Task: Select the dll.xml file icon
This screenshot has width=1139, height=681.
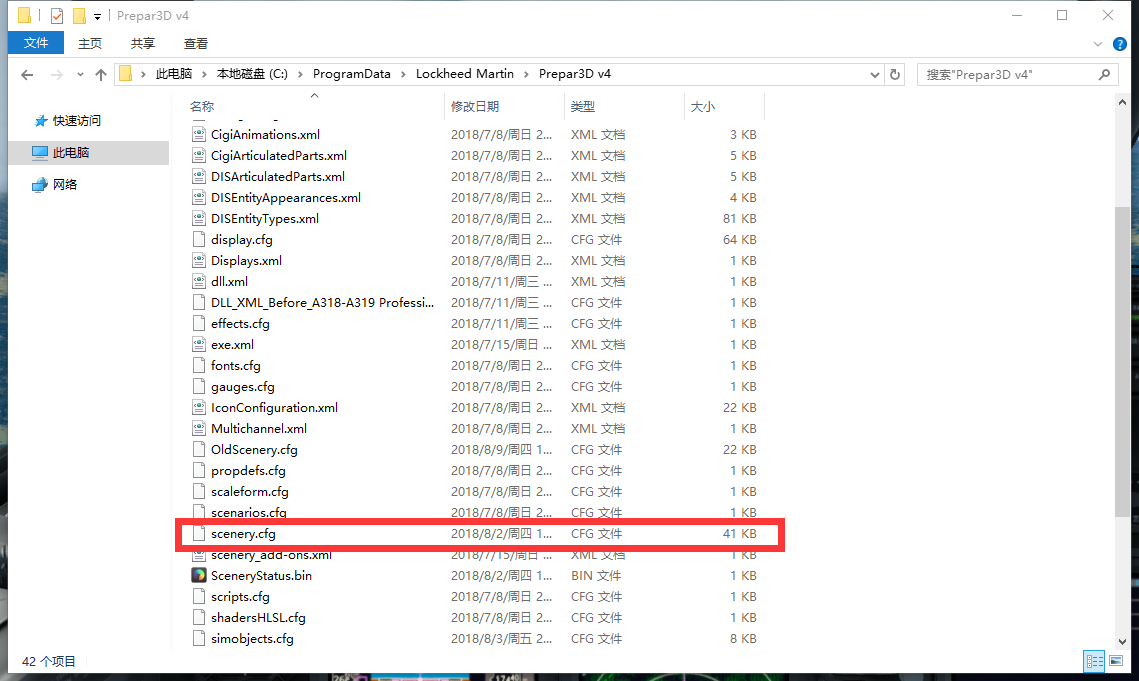Action: pos(199,281)
